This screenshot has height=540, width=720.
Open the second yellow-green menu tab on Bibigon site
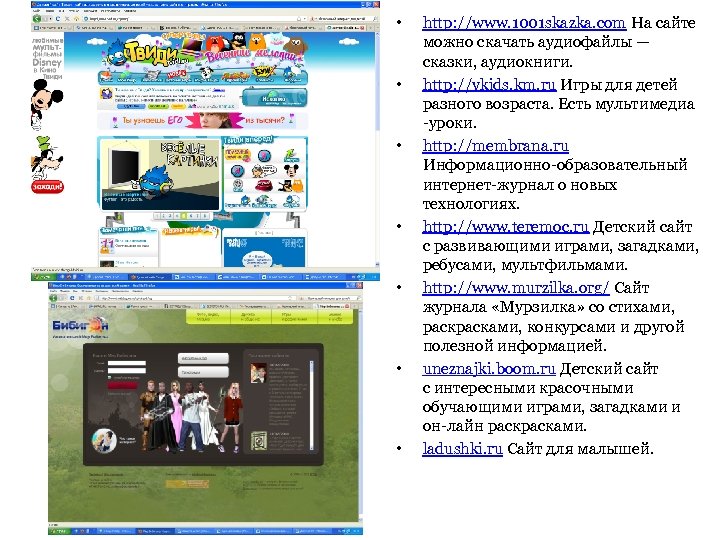tap(250, 317)
